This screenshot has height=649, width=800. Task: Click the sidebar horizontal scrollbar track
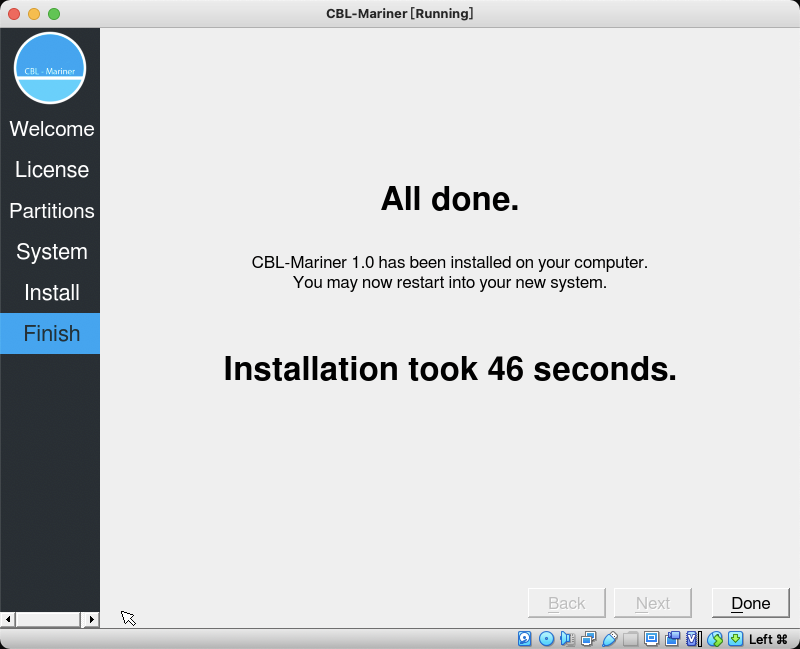point(49,619)
